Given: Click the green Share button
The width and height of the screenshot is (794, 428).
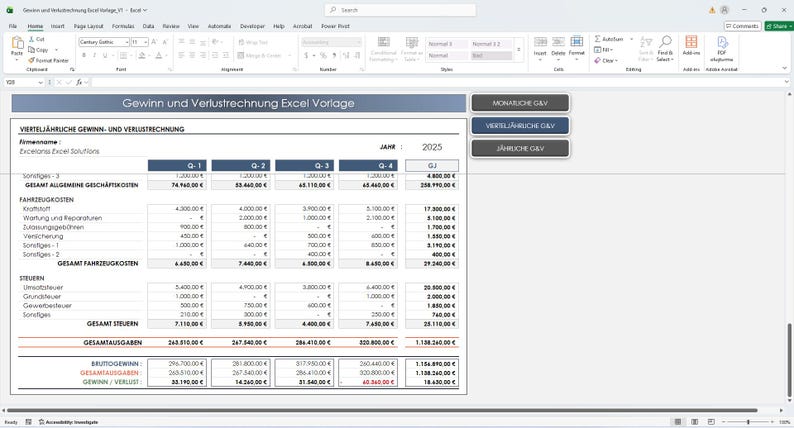Looking at the screenshot, I should coord(779,26).
